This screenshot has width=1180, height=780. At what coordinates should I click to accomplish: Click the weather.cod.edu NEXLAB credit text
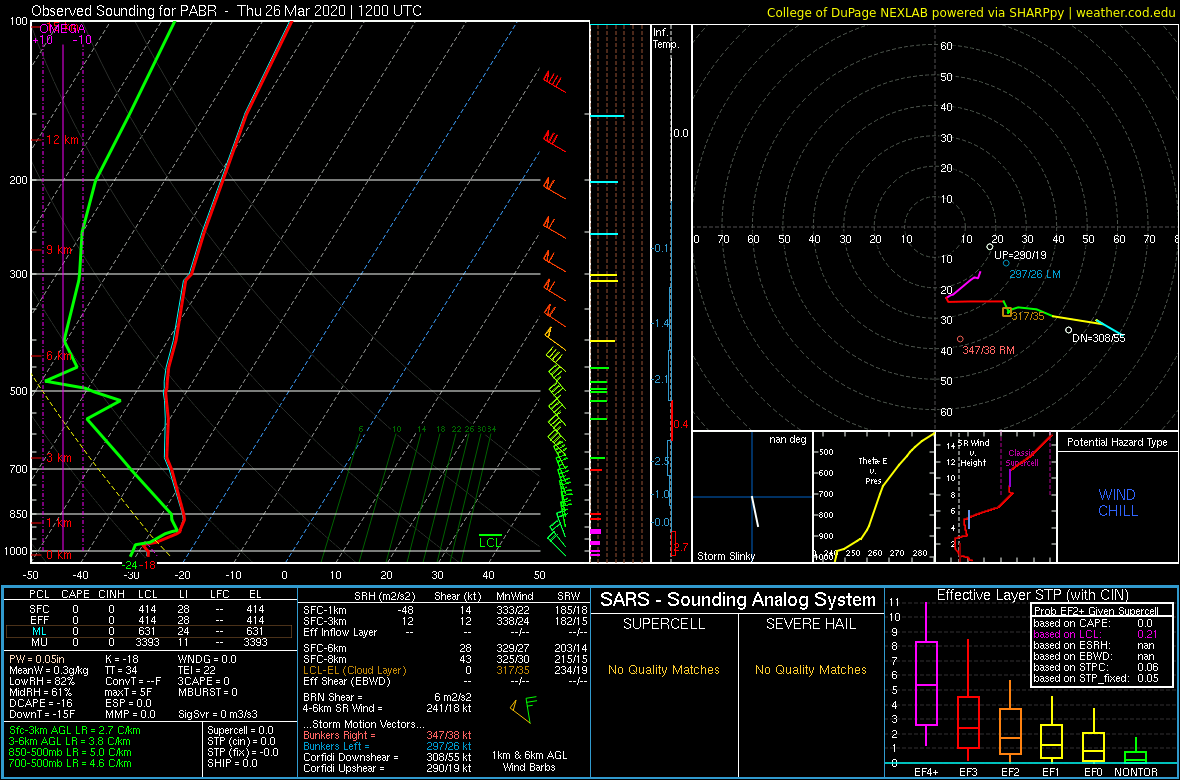pos(972,12)
